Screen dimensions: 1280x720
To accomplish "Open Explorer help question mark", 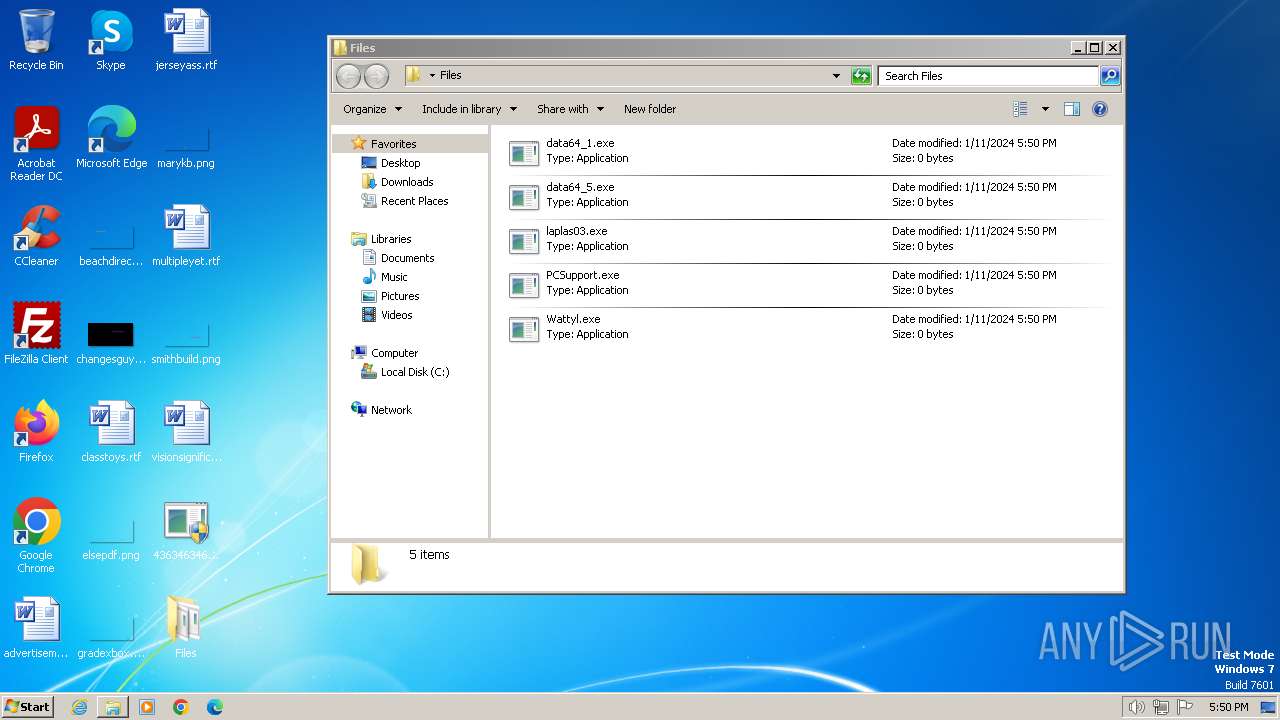I will (1100, 109).
